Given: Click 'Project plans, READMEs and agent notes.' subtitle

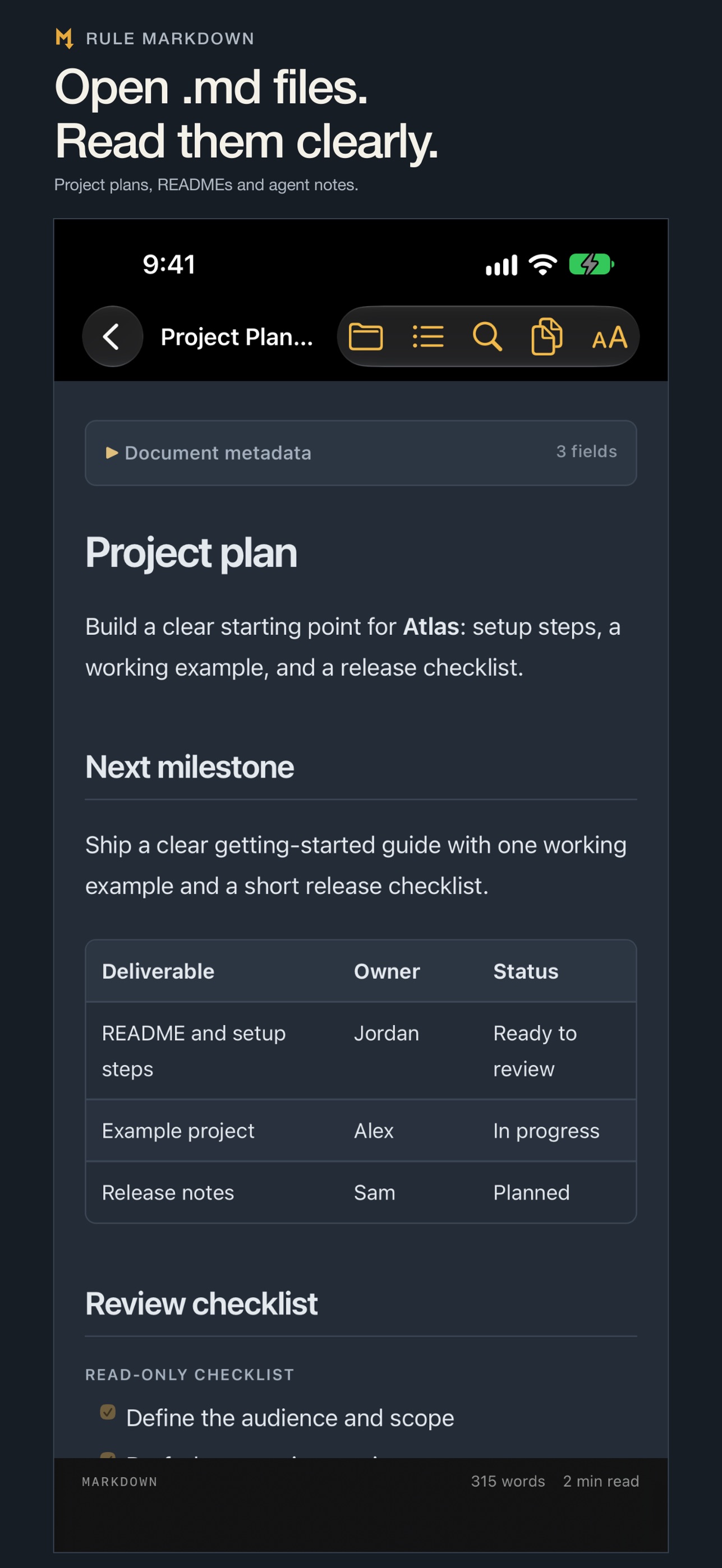Looking at the screenshot, I should (x=206, y=185).
